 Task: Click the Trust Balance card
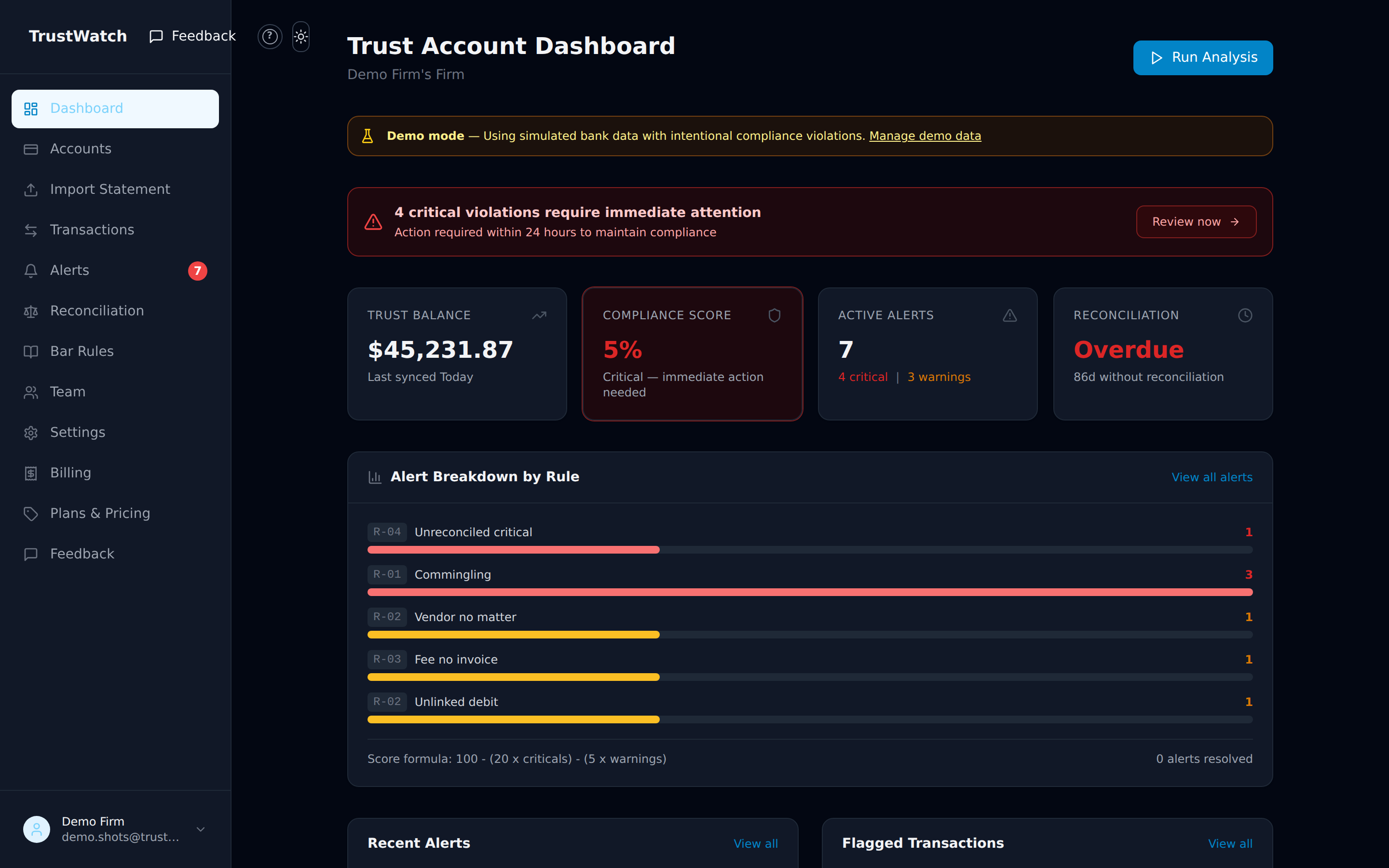(457, 353)
